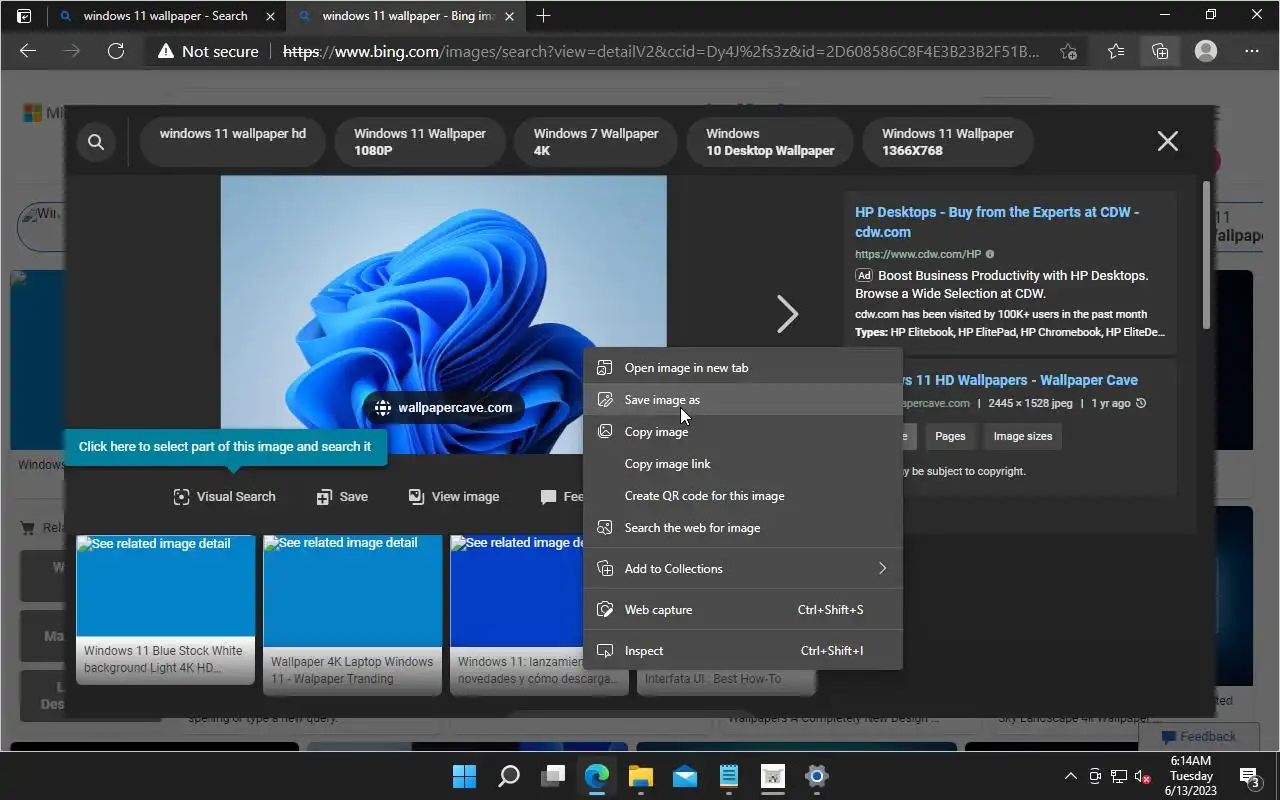Open the Favorites list icon

pyautogui.click(x=1116, y=51)
